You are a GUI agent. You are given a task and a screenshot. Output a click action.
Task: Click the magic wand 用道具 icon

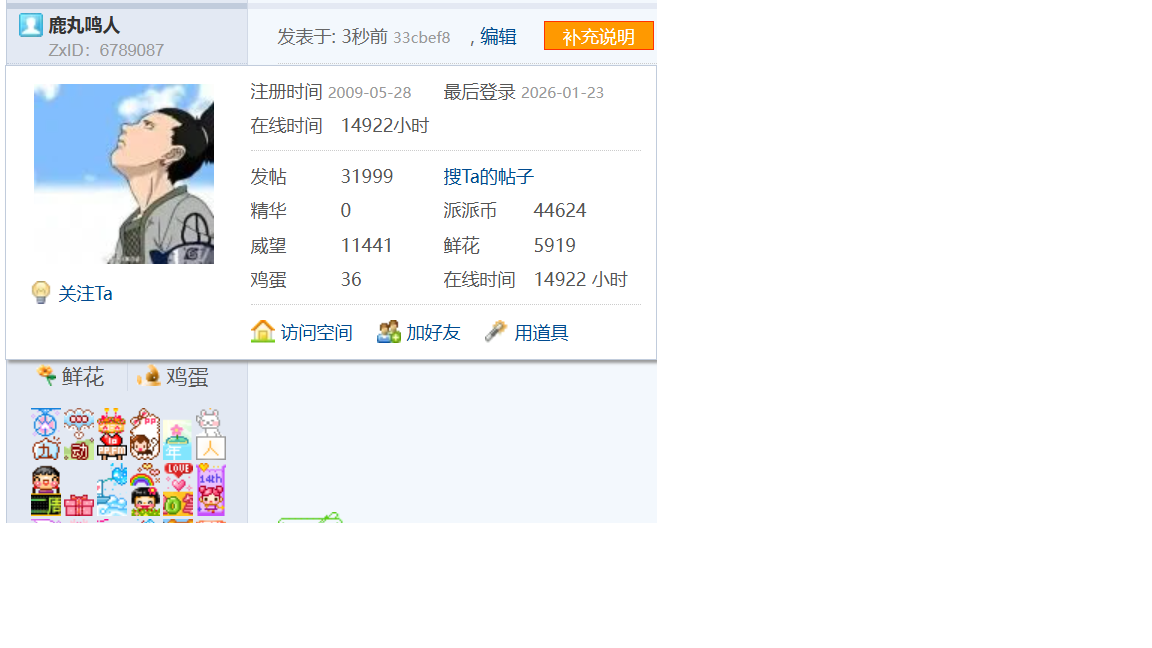(x=496, y=332)
